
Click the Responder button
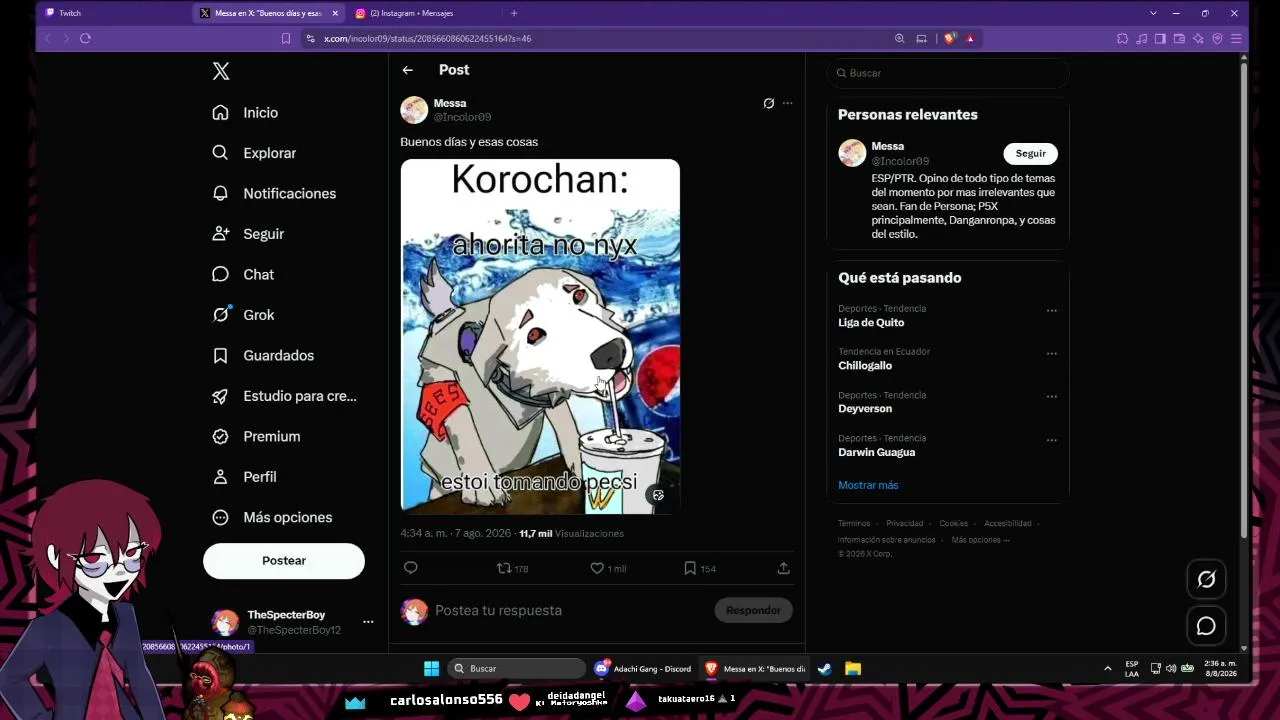click(753, 610)
